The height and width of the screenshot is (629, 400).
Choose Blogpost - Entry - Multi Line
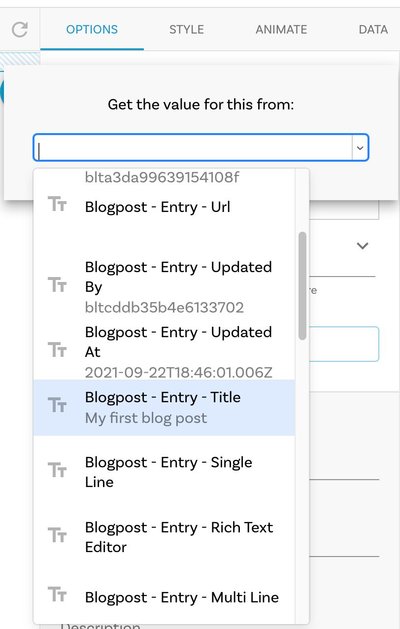[x=164, y=597]
